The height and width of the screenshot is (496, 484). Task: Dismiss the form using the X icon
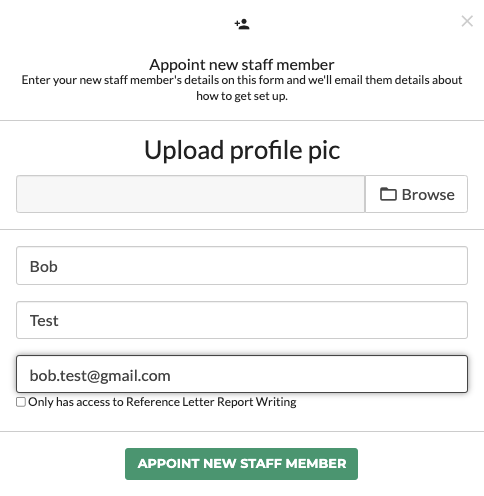pyautogui.click(x=467, y=21)
